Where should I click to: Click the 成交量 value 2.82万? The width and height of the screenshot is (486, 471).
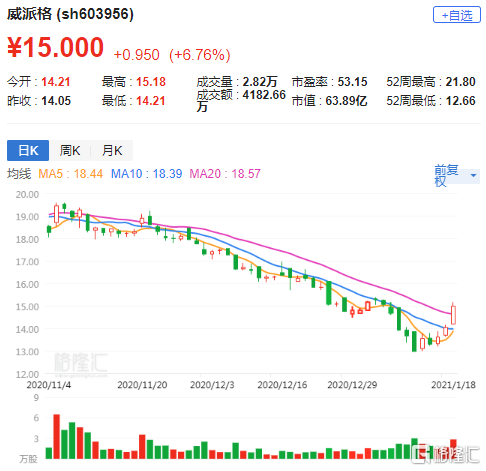click(260, 82)
